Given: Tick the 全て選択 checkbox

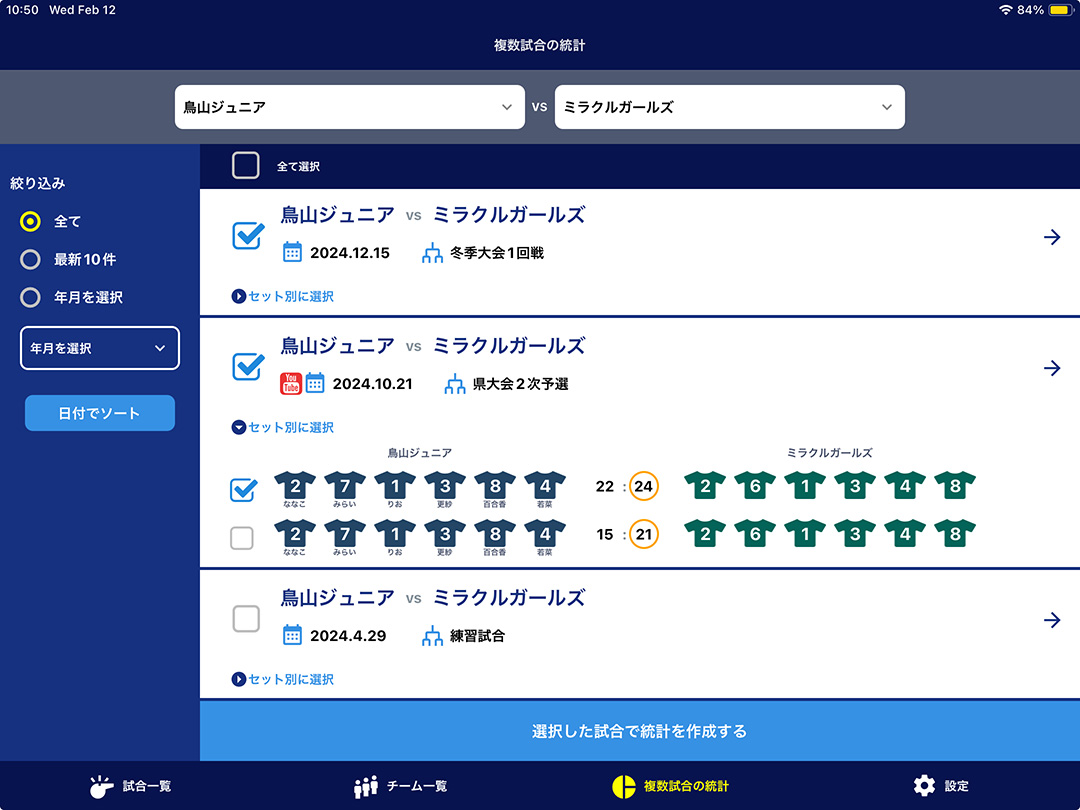Looking at the screenshot, I should click(246, 166).
